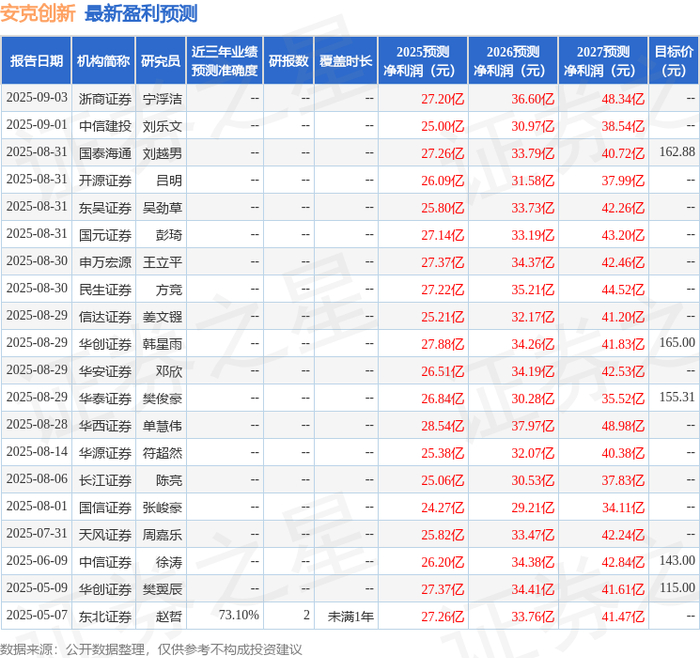Click the 48.34亿 forecast value
The height and width of the screenshot is (658, 700).
[x=623, y=99]
